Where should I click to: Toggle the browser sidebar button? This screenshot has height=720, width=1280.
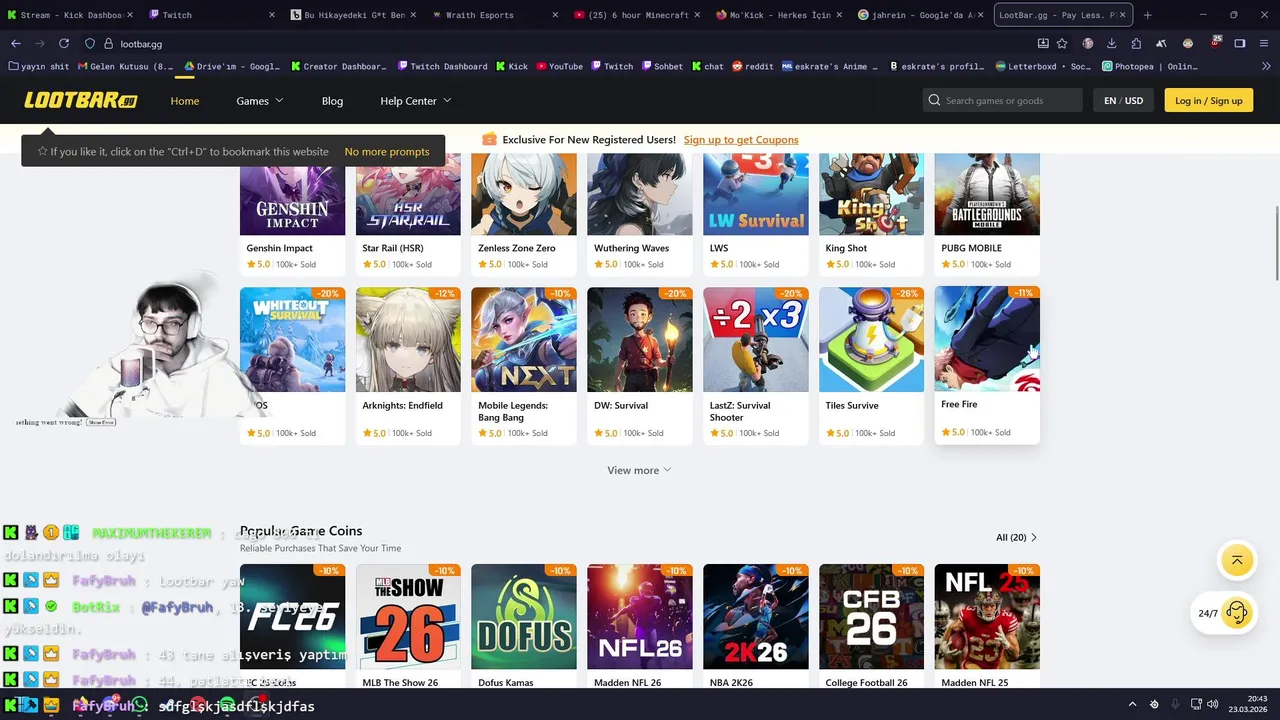[1239, 44]
